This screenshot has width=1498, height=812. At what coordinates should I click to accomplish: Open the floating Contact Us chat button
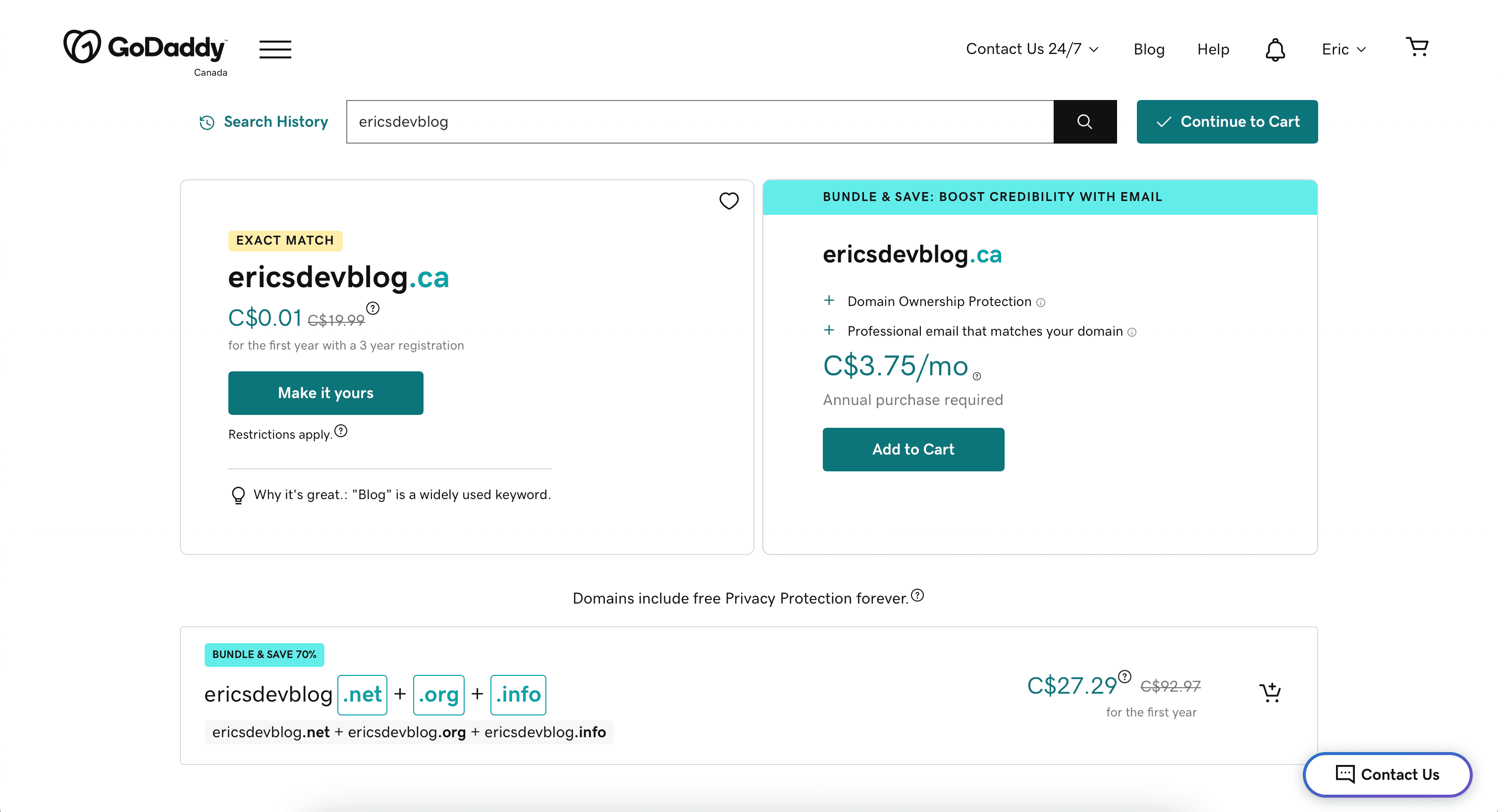click(1387, 774)
